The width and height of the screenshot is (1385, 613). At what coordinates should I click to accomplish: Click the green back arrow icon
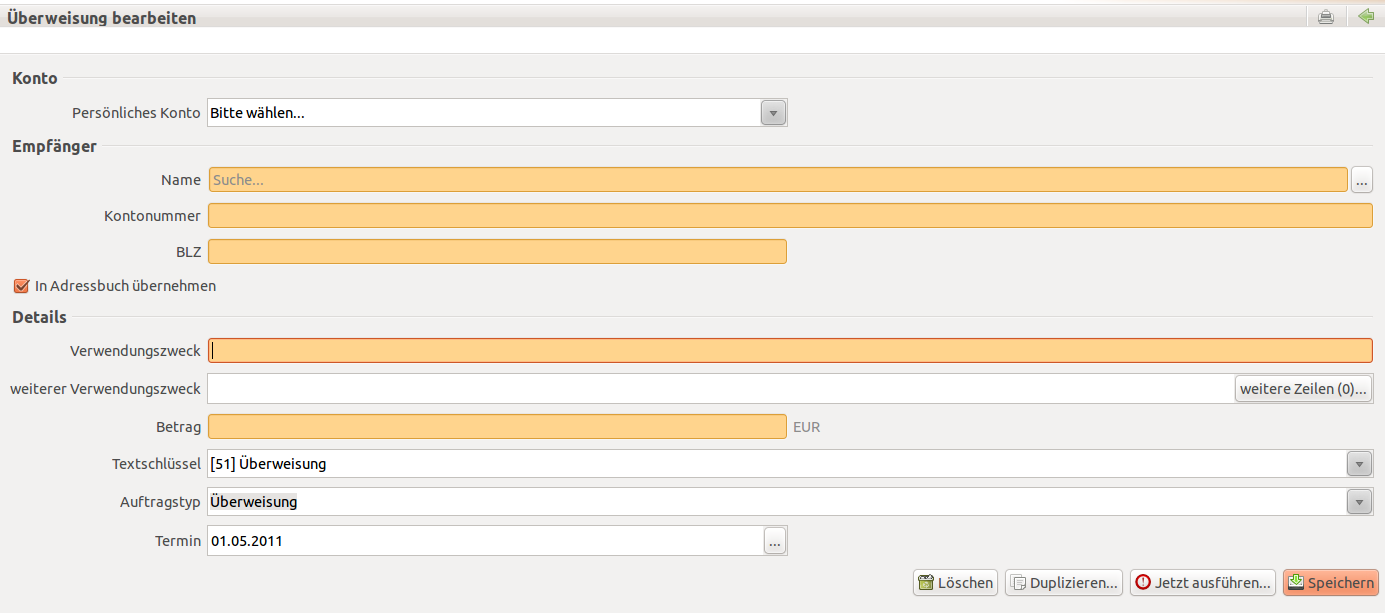coord(1366,17)
